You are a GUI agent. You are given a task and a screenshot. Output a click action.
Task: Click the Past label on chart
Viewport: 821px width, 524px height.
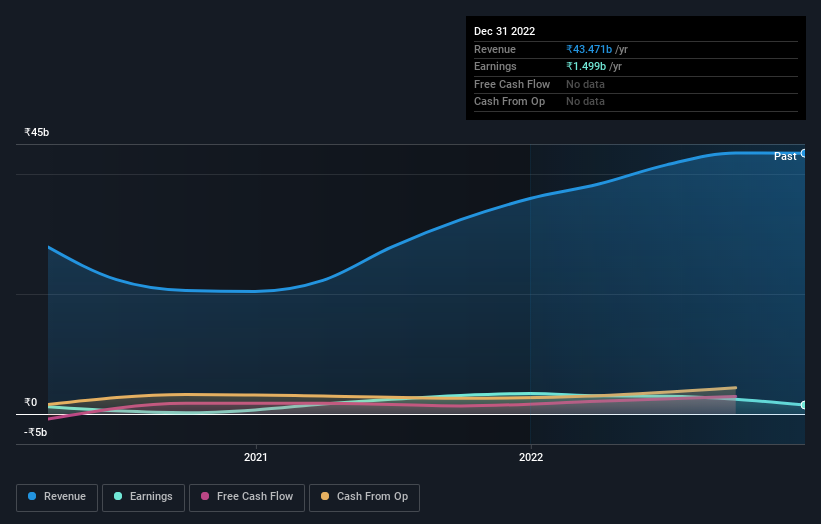[x=785, y=157]
